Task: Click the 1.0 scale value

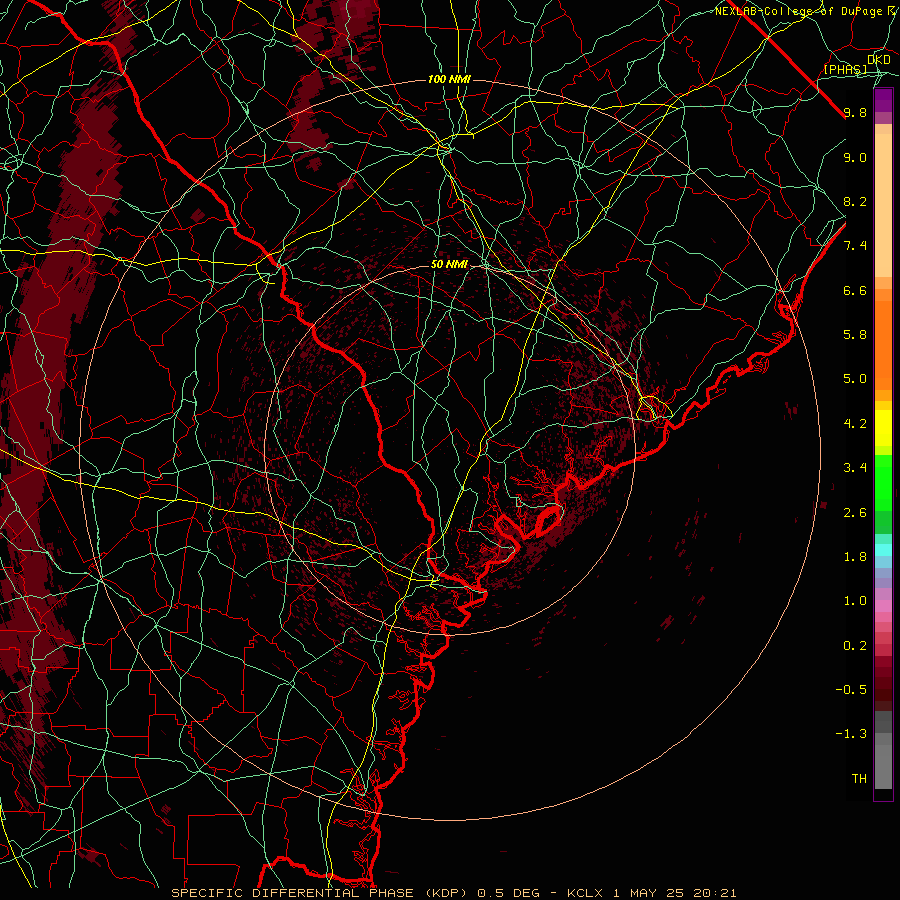Action: click(855, 602)
